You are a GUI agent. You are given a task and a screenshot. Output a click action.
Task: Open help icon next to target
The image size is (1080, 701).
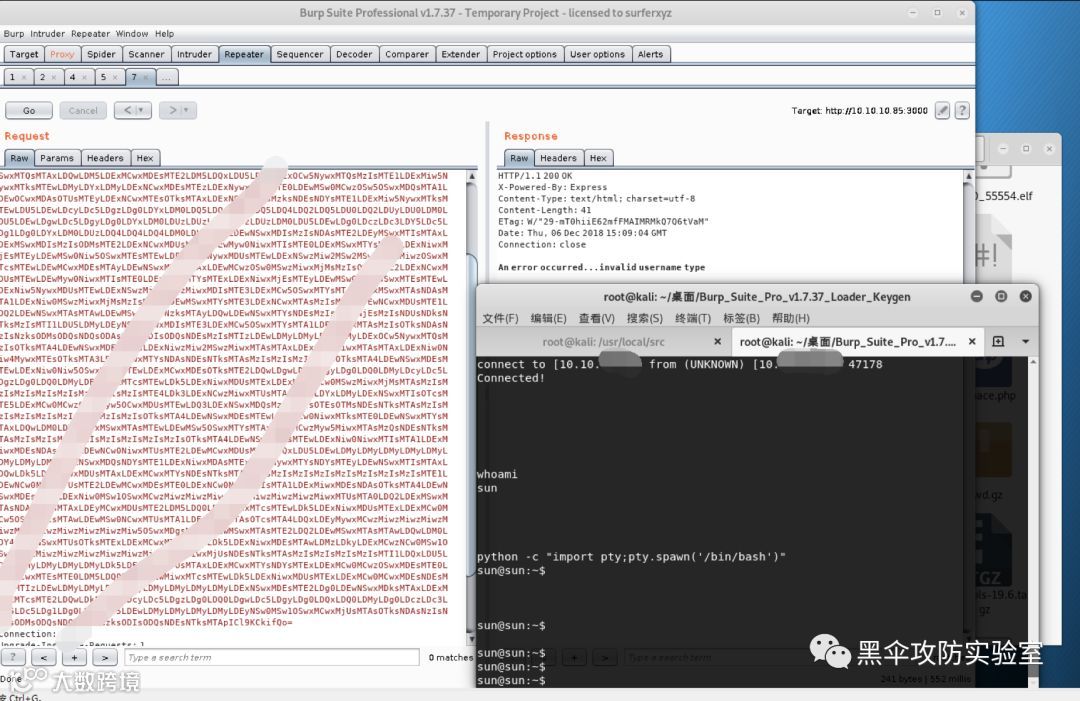[962, 110]
